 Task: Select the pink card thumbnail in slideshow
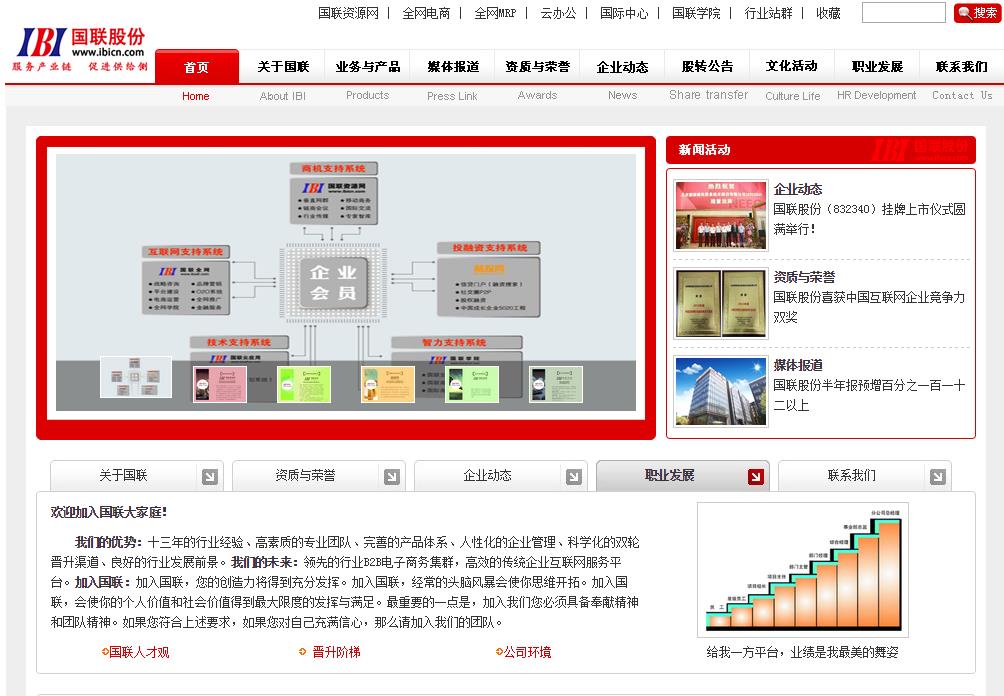(x=220, y=384)
